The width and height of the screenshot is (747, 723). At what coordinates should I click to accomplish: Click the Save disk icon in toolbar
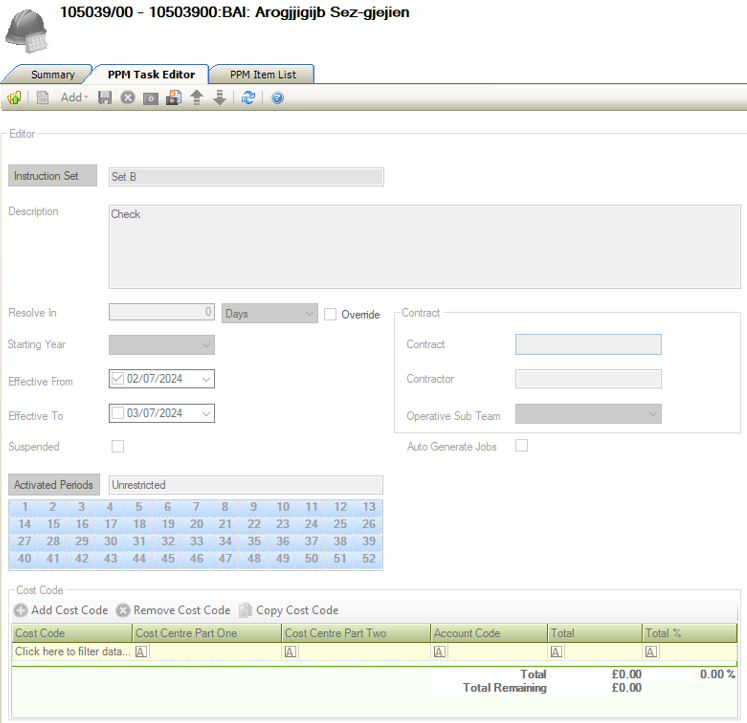click(105, 98)
